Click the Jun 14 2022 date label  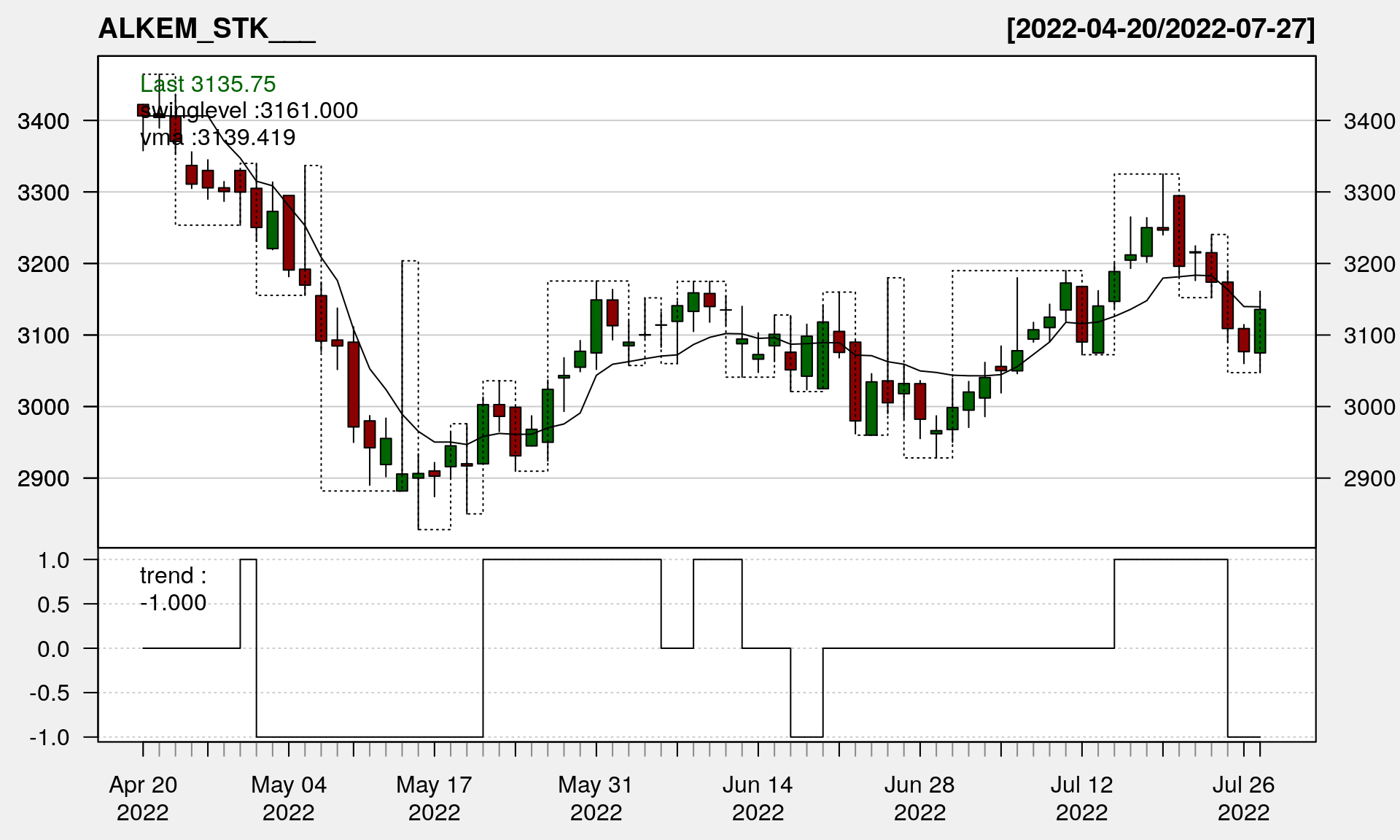[758, 798]
